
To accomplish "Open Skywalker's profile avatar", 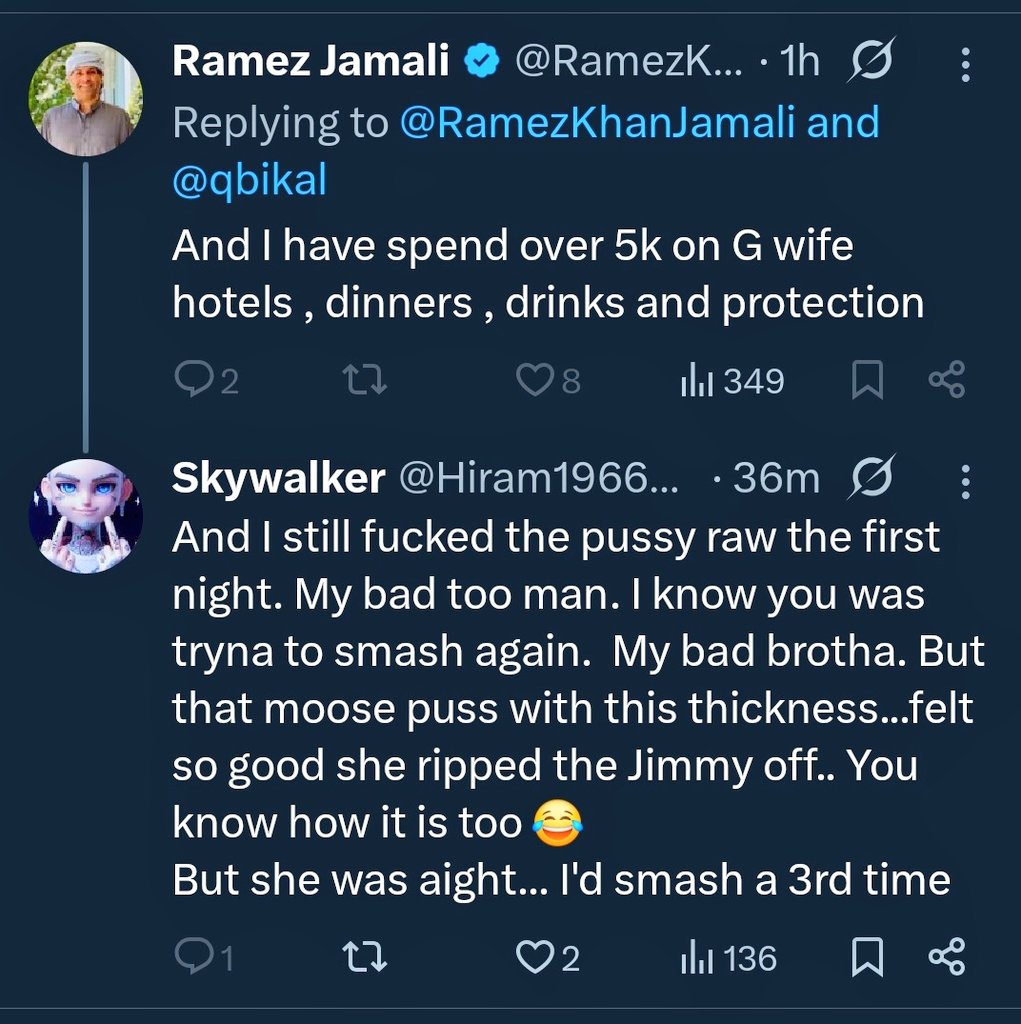I will tap(86, 516).
